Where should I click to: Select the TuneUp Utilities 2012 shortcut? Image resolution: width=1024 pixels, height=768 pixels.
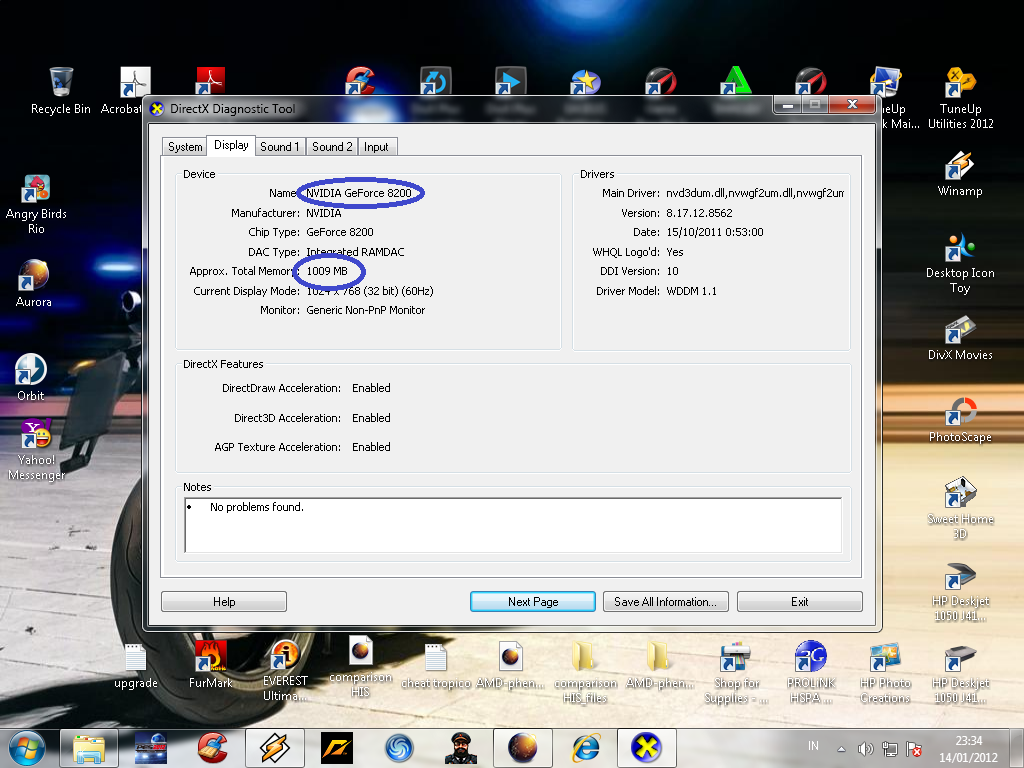(960, 99)
